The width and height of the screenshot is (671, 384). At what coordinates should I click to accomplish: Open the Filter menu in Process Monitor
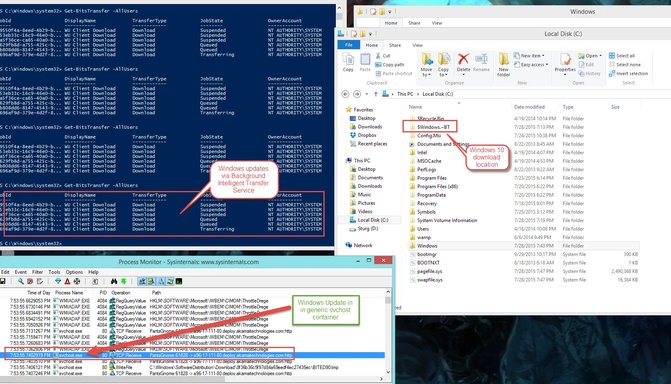click(x=37, y=272)
